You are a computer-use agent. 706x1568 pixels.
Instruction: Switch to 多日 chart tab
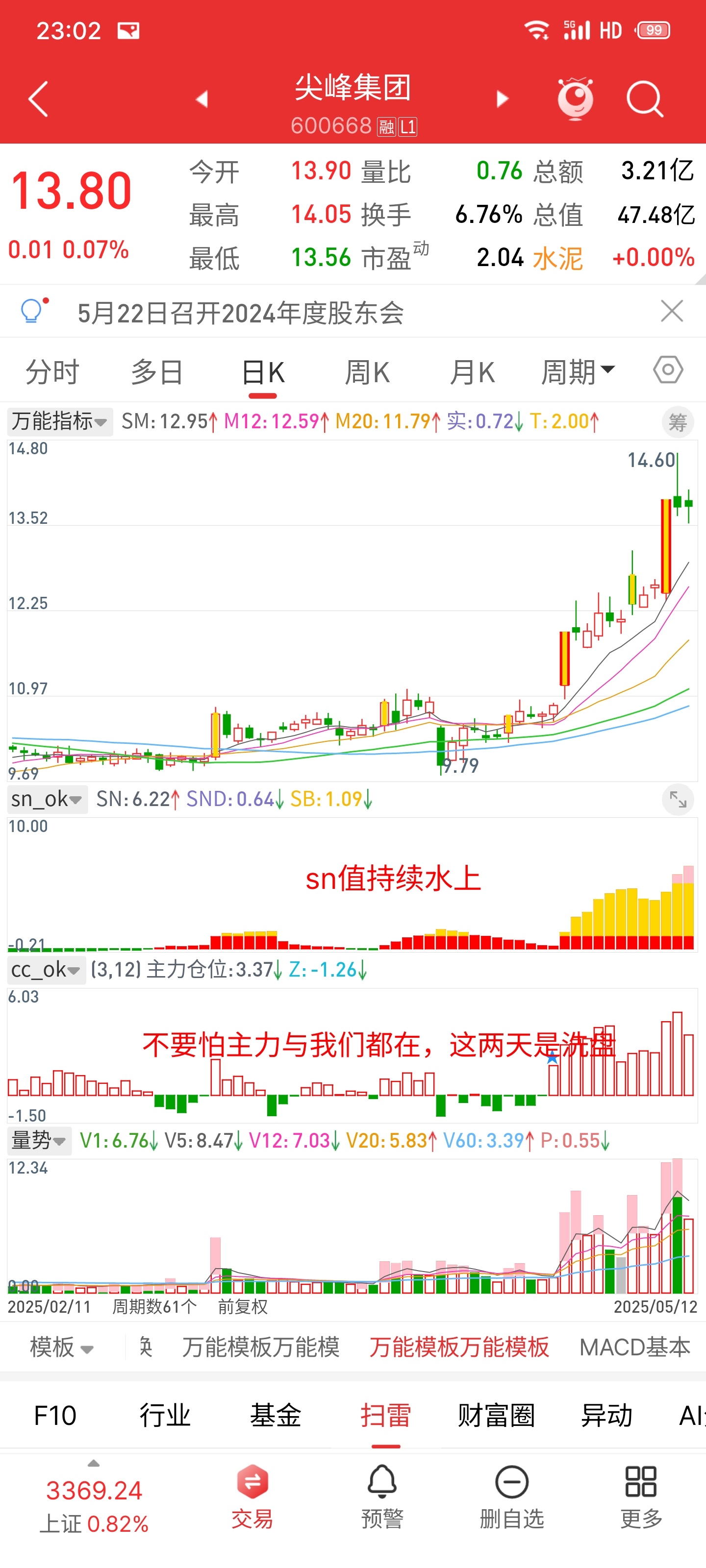157,371
